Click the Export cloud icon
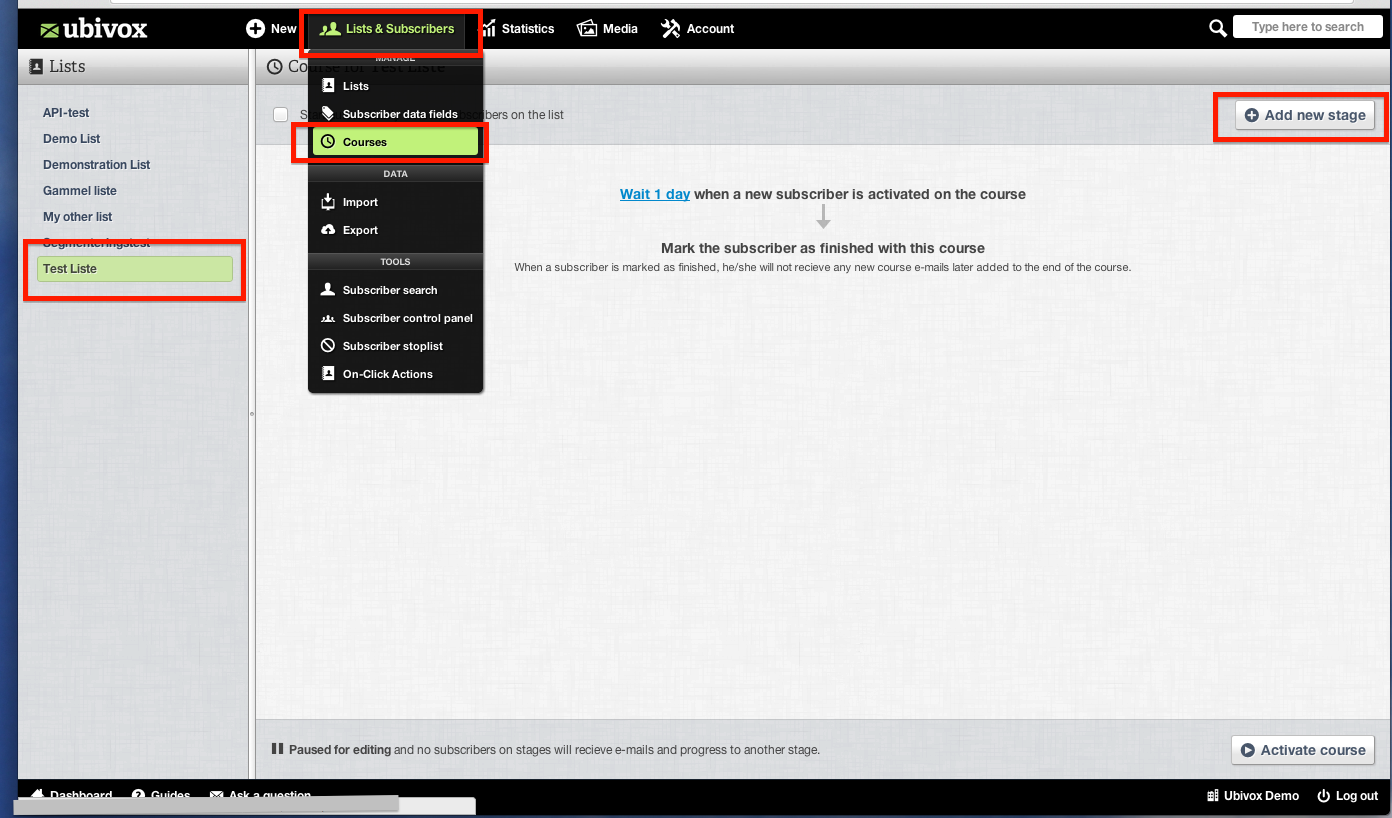The height and width of the screenshot is (818, 1392). tap(328, 230)
